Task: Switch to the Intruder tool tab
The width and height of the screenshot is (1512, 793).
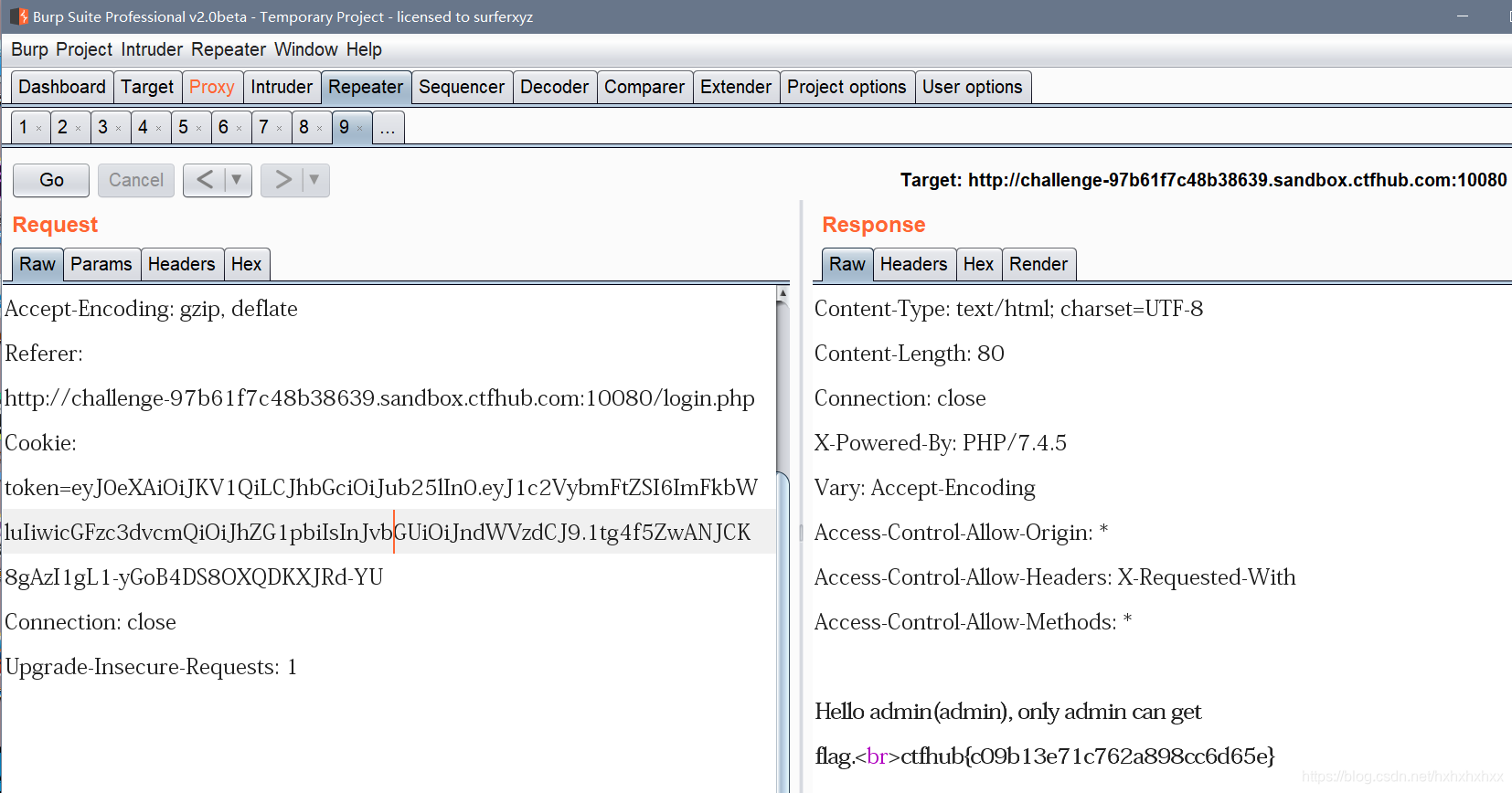Action: tap(282, 87)
